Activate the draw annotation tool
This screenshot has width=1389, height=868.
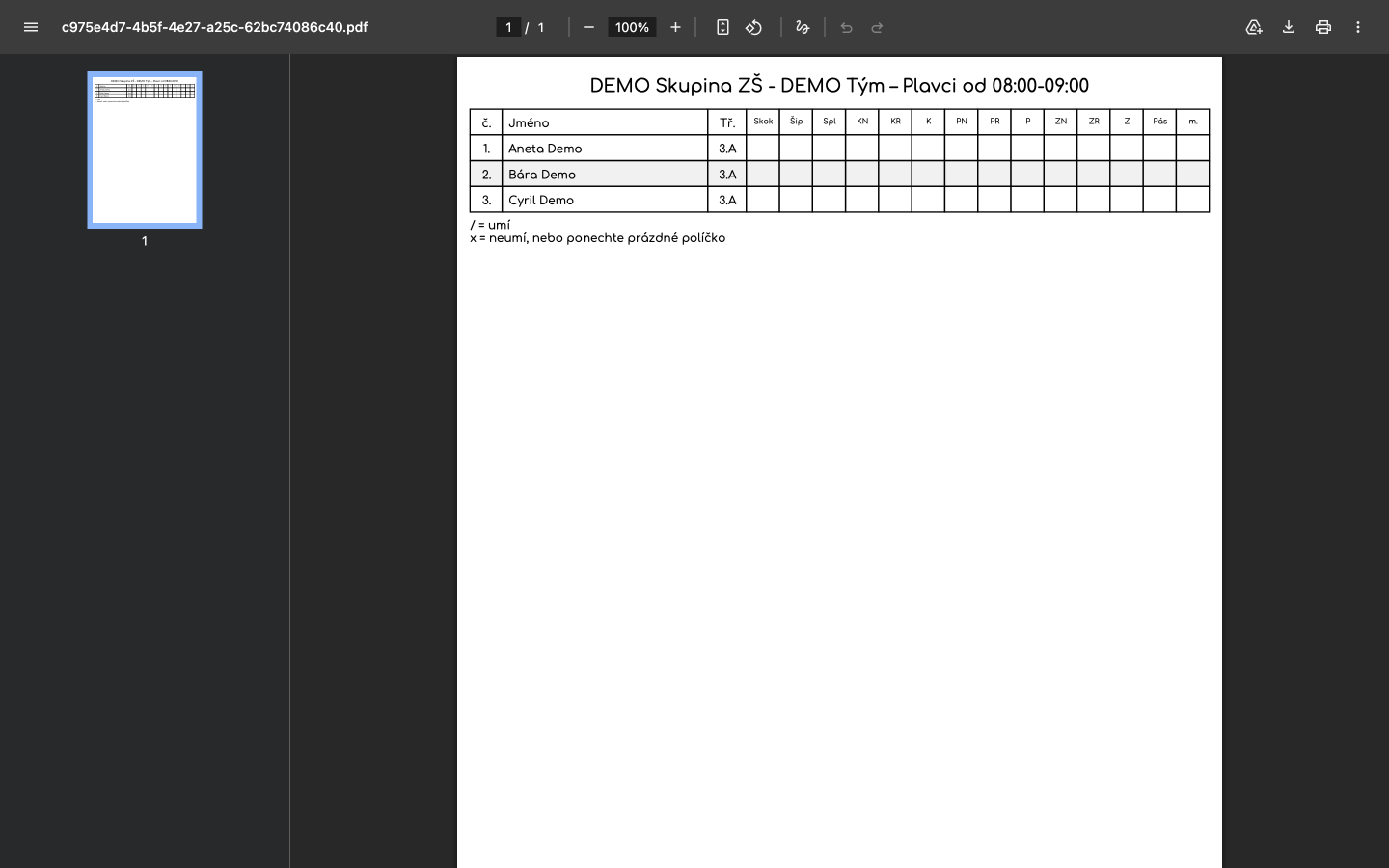[x=803, y=27]
